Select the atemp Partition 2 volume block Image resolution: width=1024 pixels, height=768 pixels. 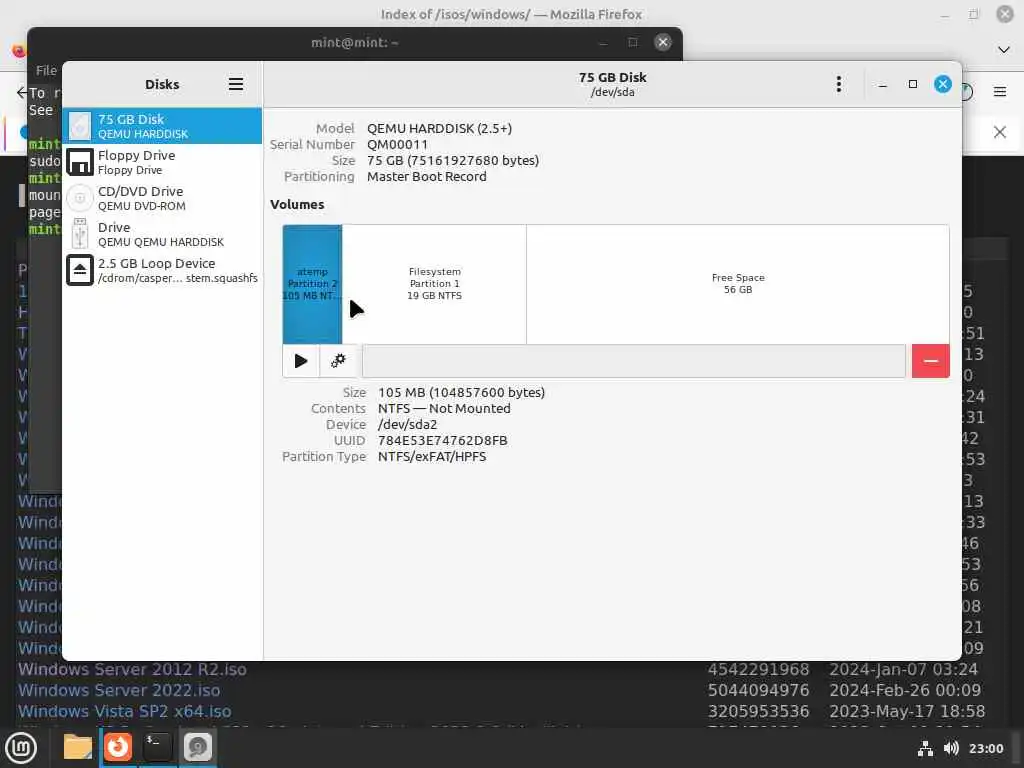pyautogui.click(x=312, y=284)
